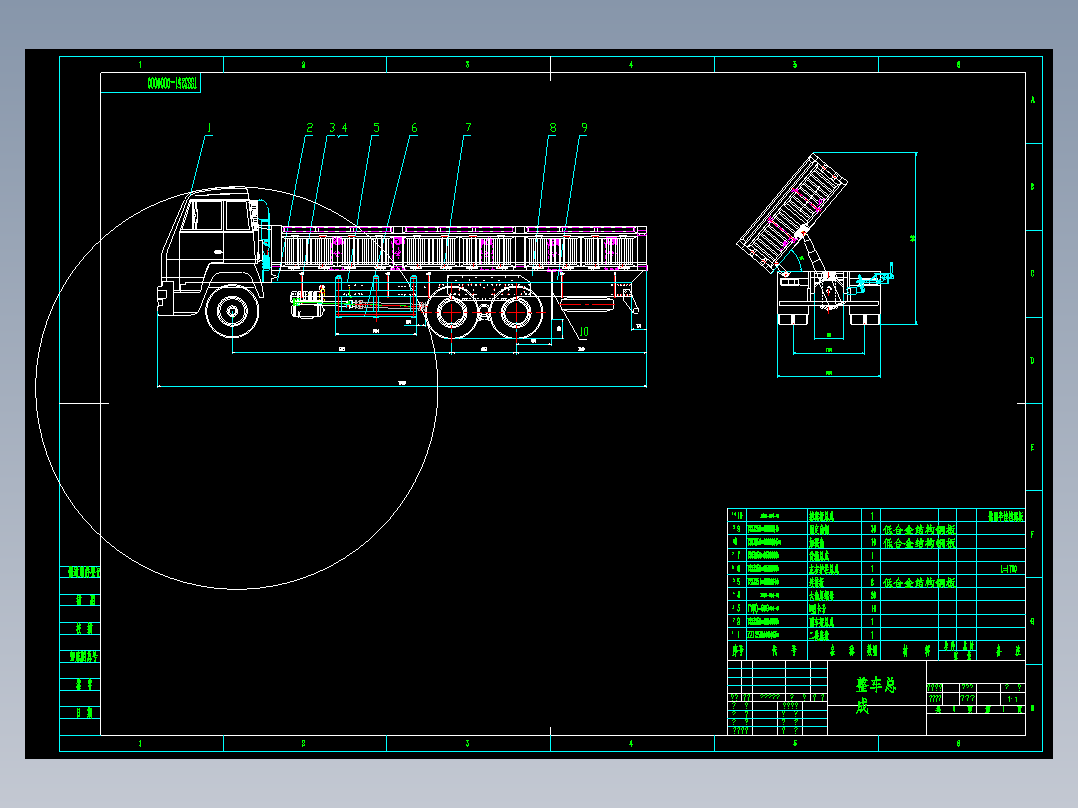Click callout number 2 in the drawing

309,128
